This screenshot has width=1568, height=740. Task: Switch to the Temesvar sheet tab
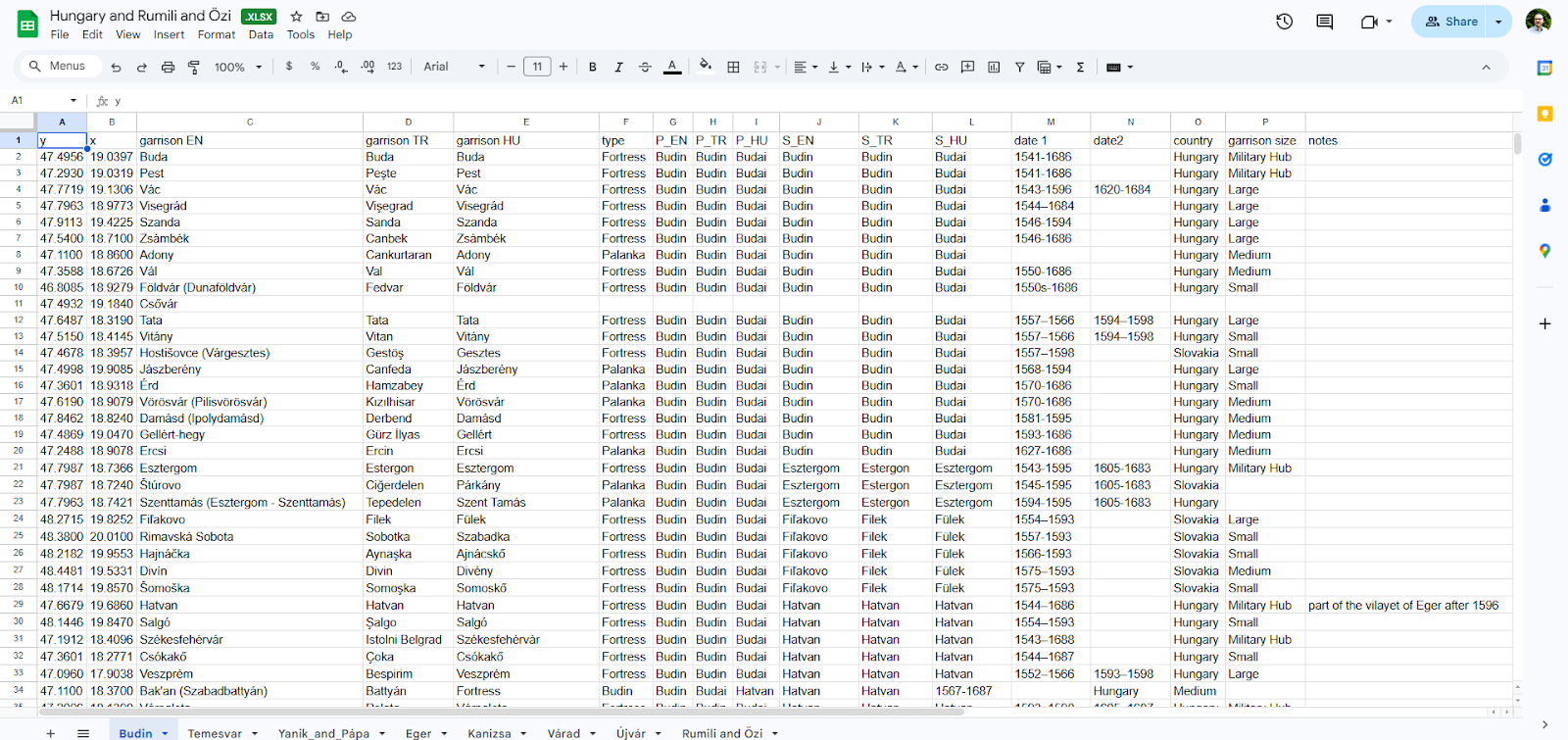[x=215, y=733]
